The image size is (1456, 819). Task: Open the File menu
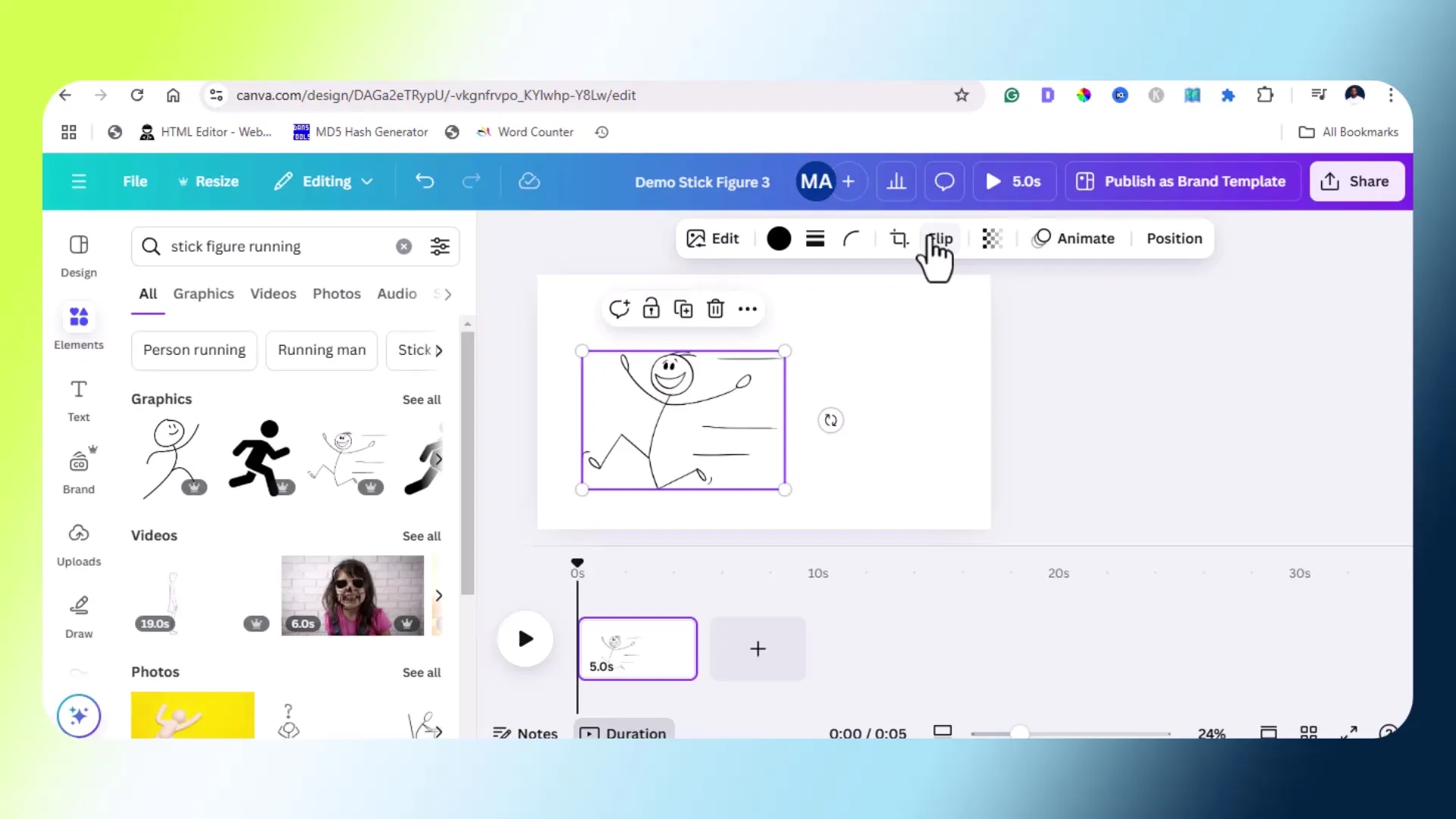135,181
